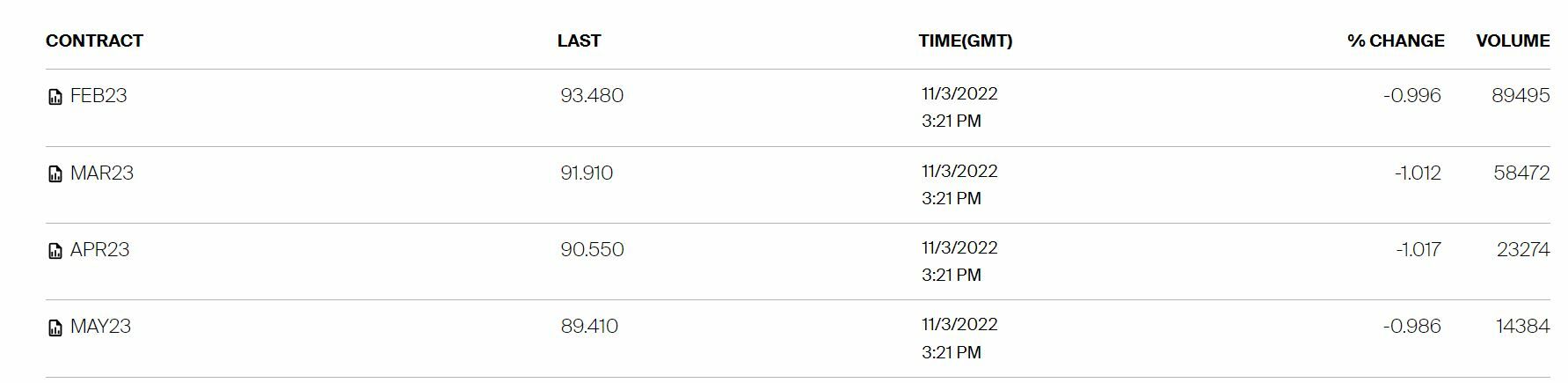
Task: Click the chart icon beside FEB23
Action: (x=55, y=97)
